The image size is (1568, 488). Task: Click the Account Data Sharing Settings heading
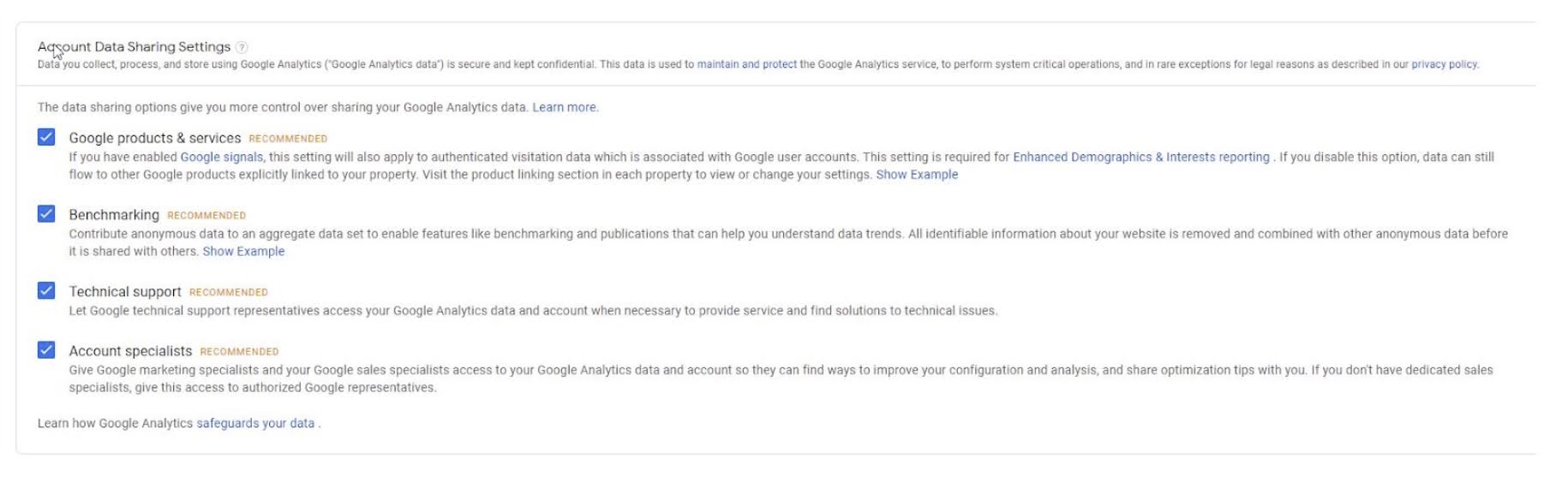click(x=134, y=47)
